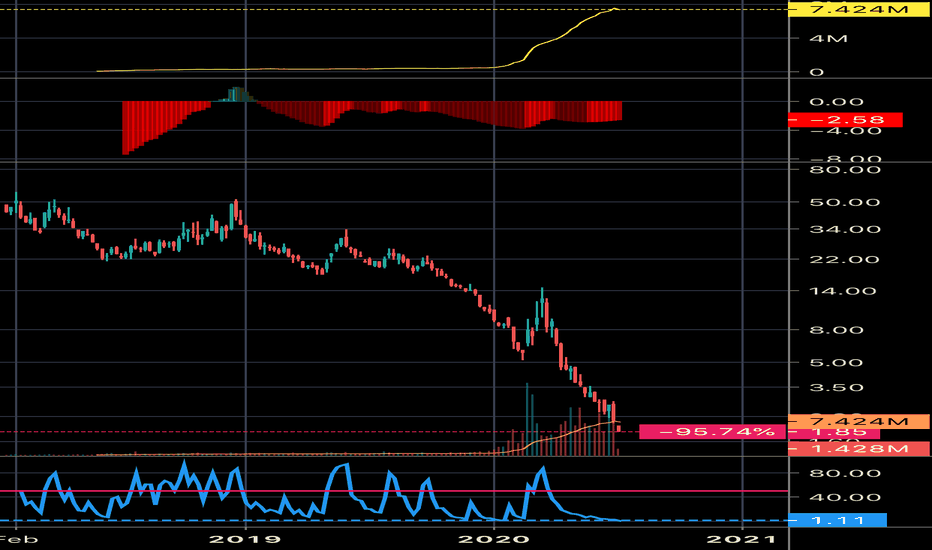Click the orange 7.424M volume average tag
Screen dimensions: 932x550
[859, 422]
